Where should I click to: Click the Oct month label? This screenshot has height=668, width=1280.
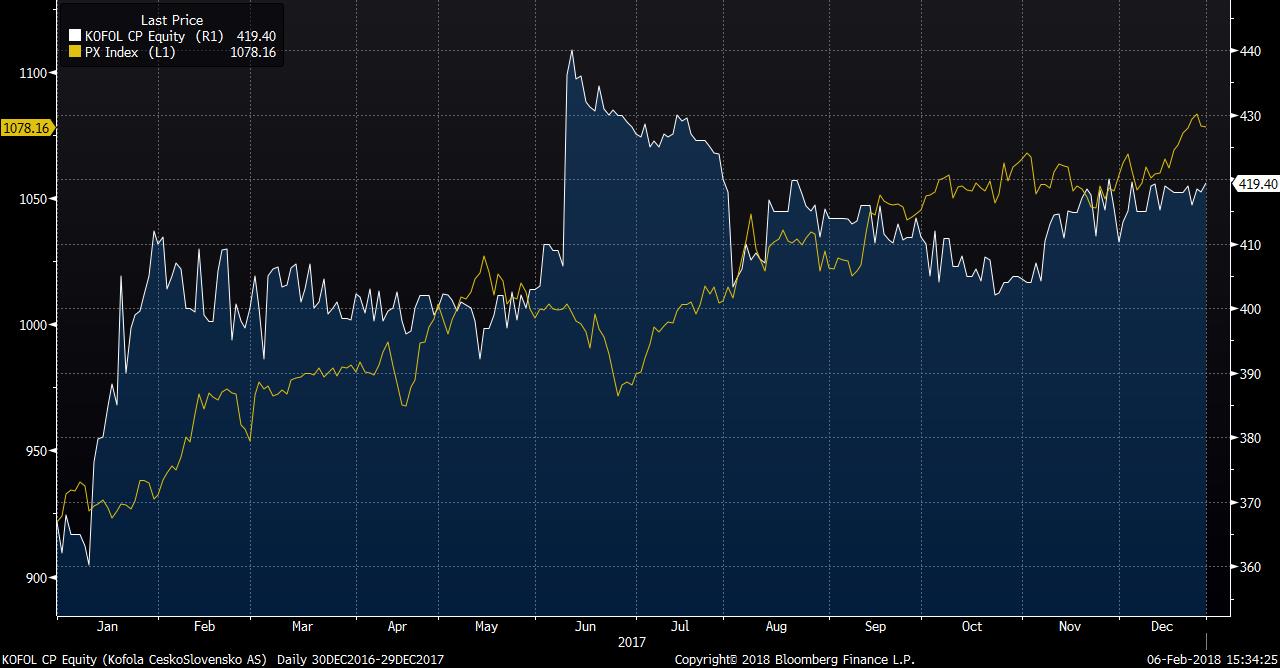pos(972,627)
